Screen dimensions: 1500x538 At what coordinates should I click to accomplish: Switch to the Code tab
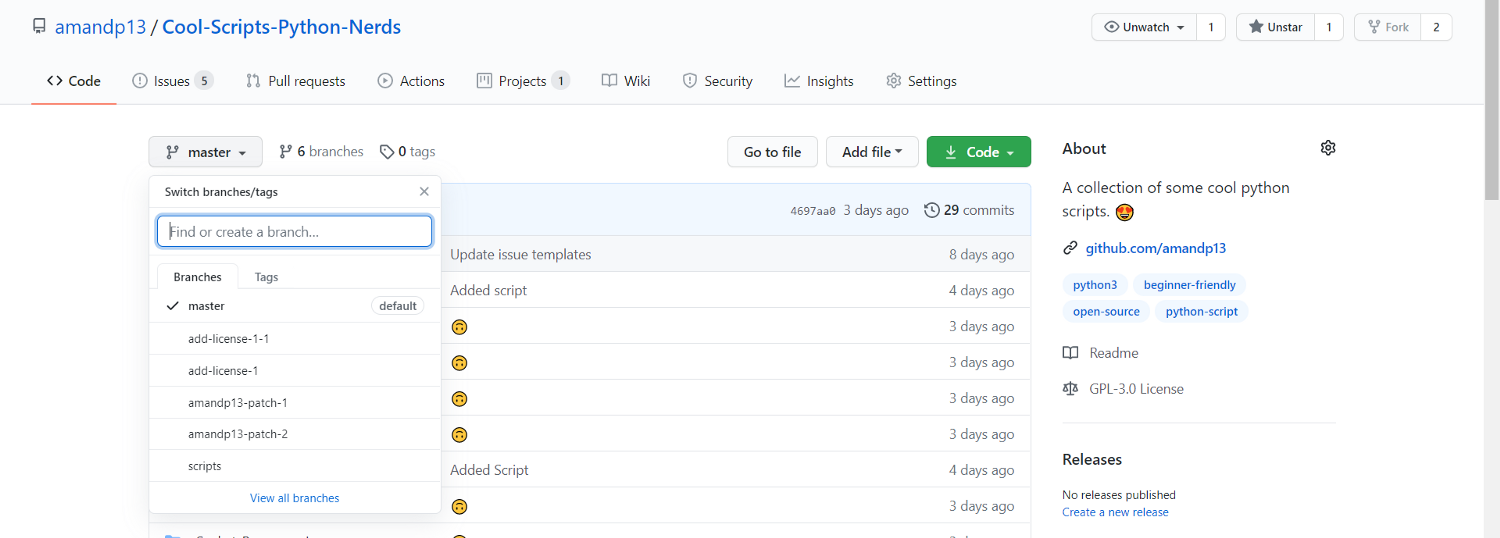click(74, 81)
